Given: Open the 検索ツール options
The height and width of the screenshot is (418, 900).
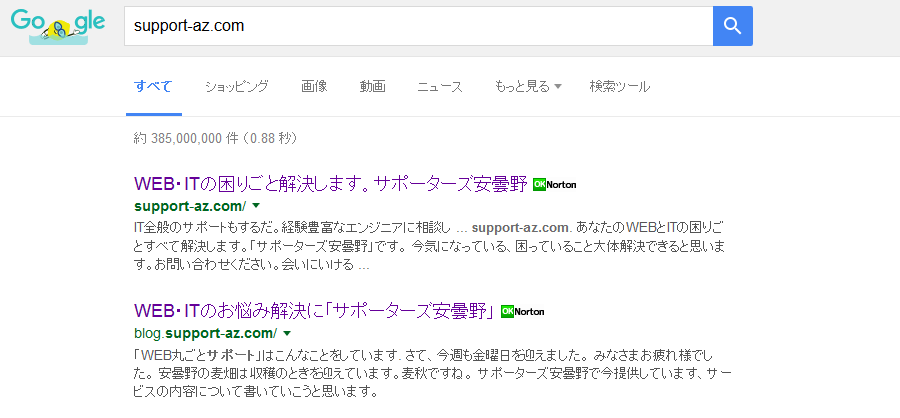Looking at the screenshot, I should point(620,87).
